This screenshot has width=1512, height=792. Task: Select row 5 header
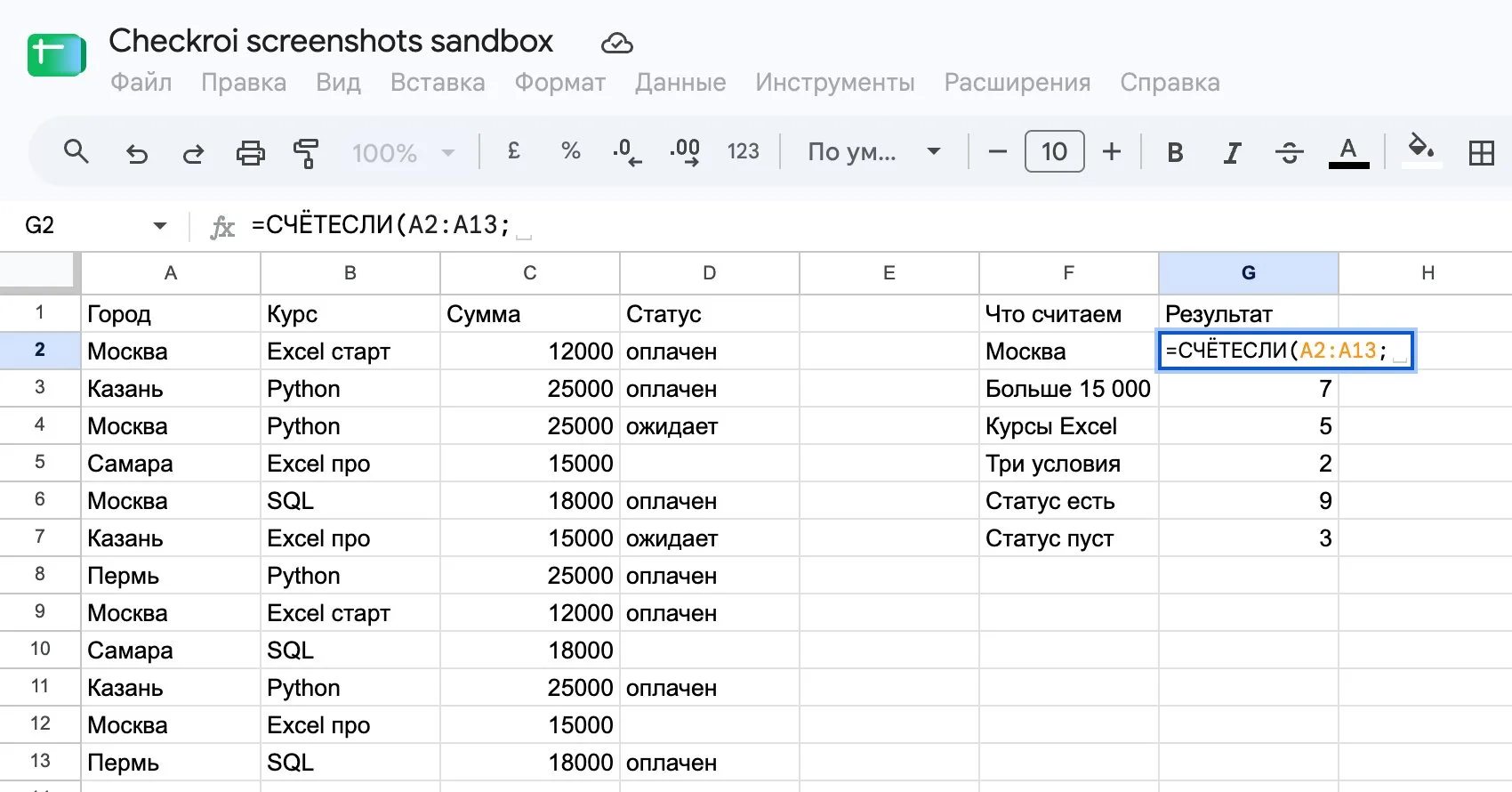40,463
